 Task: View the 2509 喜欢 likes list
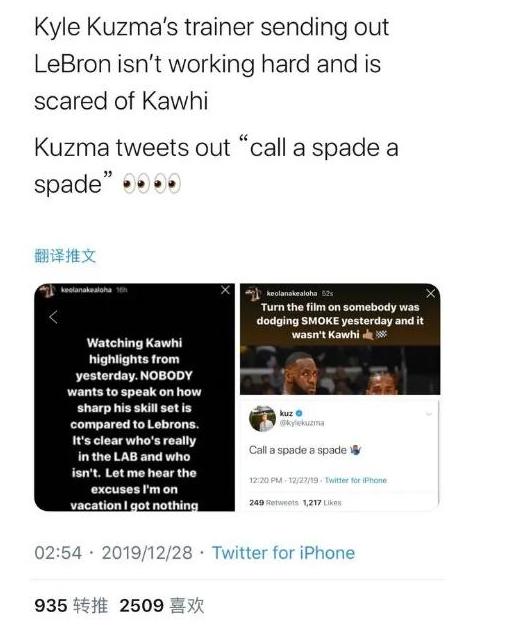[x=162, y=605]
